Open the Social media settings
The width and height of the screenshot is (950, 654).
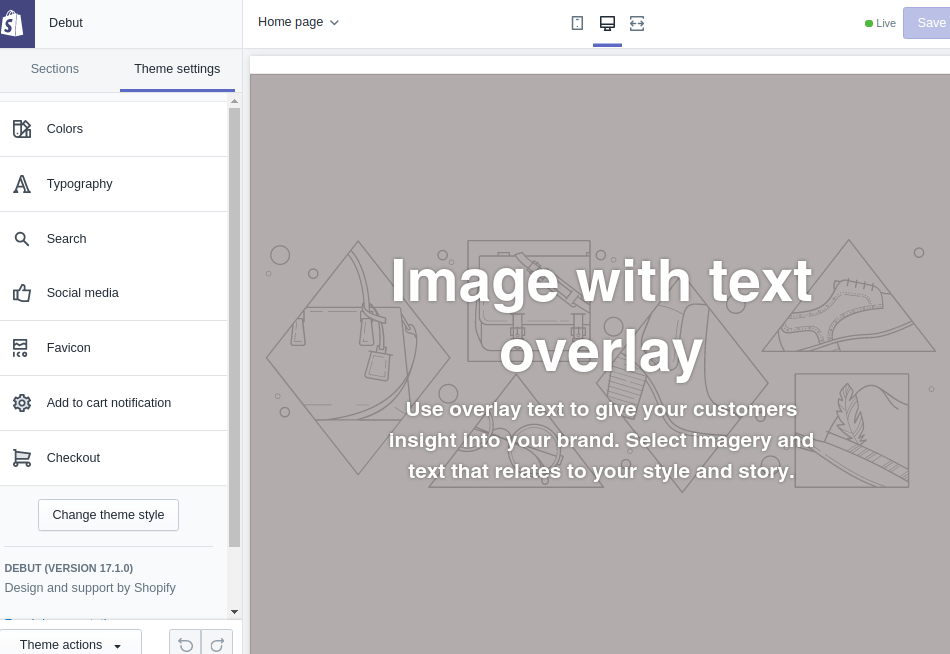(x=82, y=292)
